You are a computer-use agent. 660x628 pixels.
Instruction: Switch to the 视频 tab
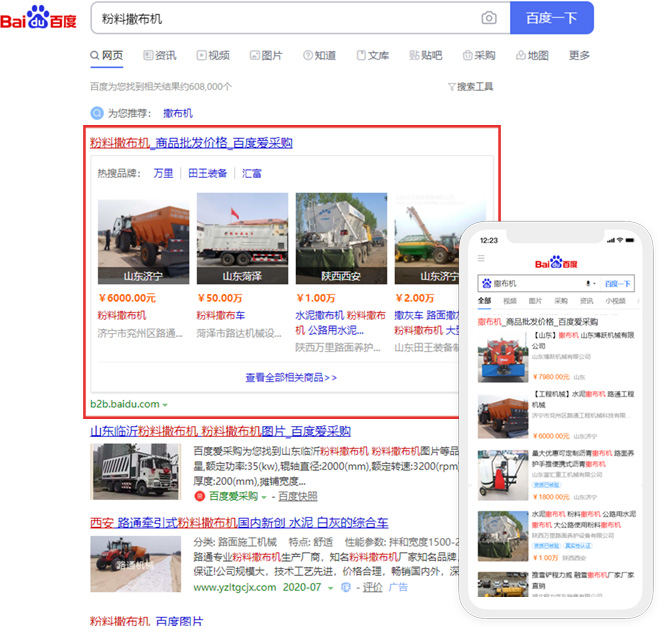point(213,56)
